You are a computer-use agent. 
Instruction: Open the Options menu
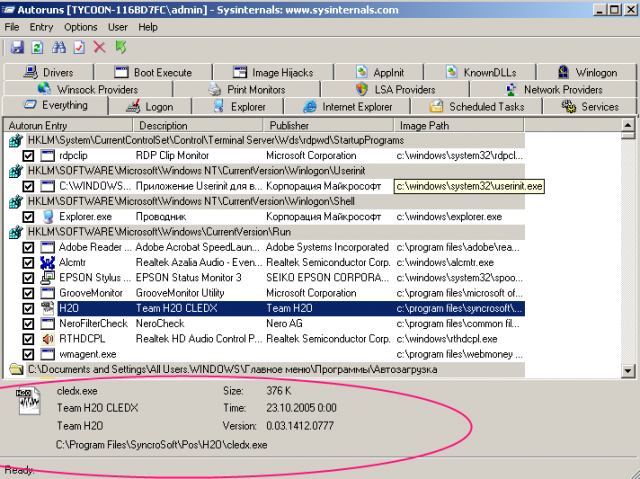pos(81,27)
